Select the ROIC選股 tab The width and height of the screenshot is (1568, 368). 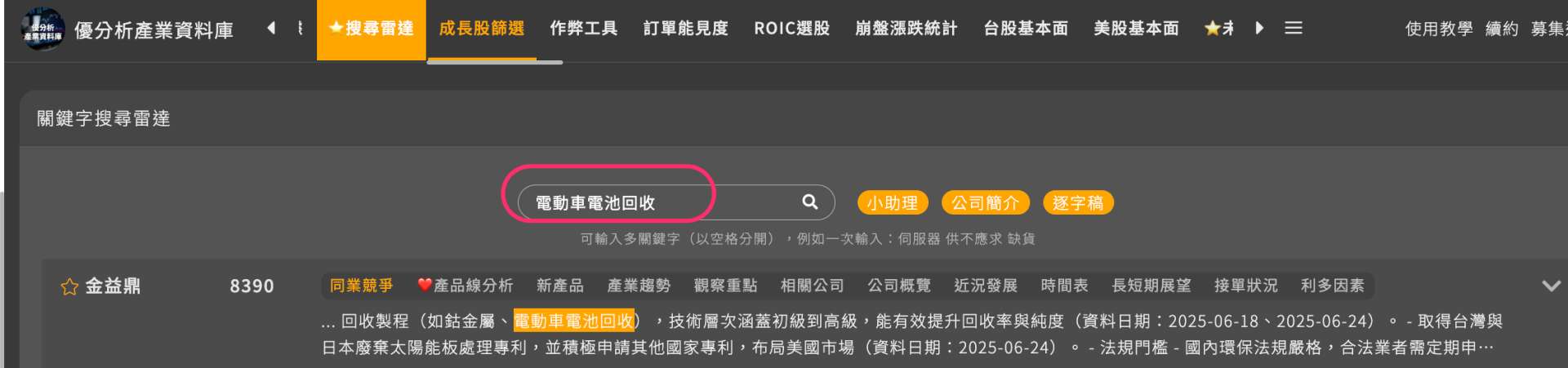click(792, 29)
